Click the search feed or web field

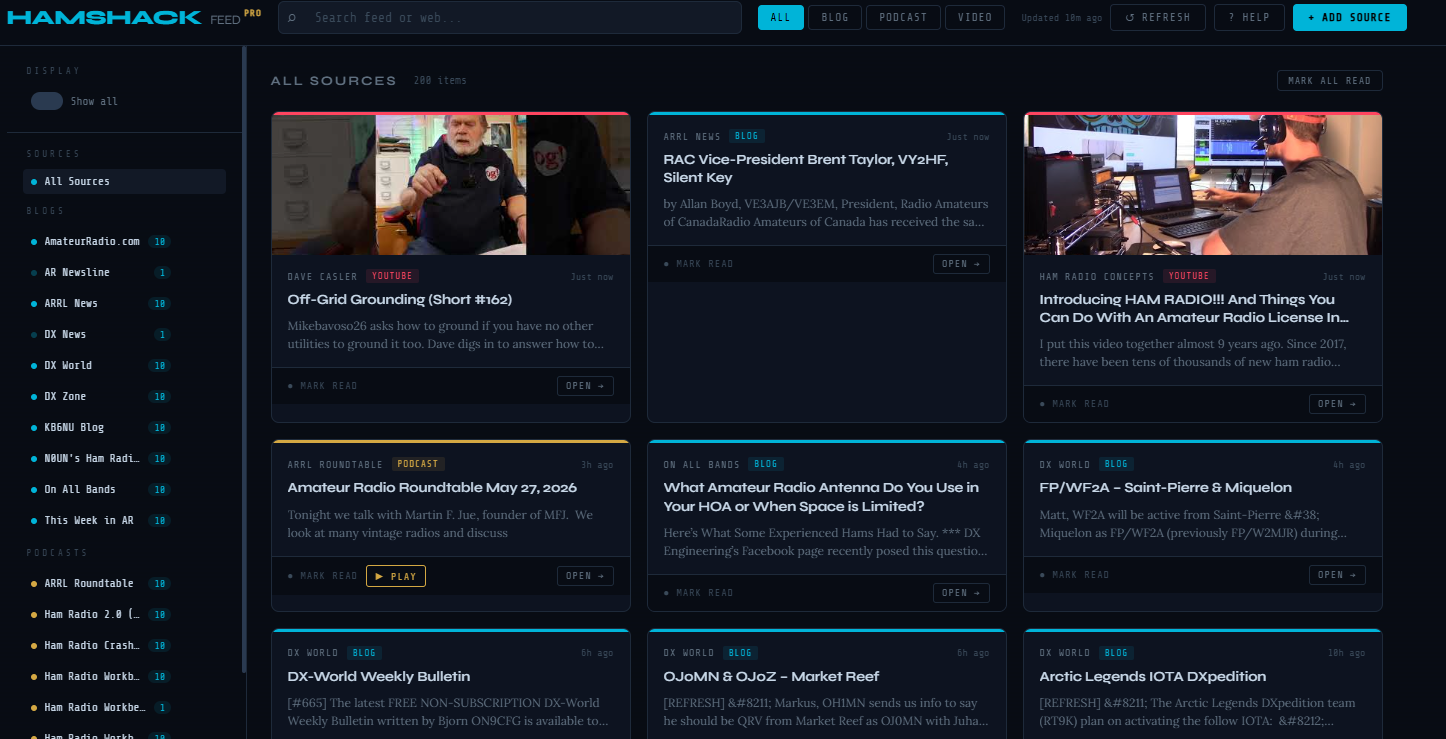click(x=509, y=18)
